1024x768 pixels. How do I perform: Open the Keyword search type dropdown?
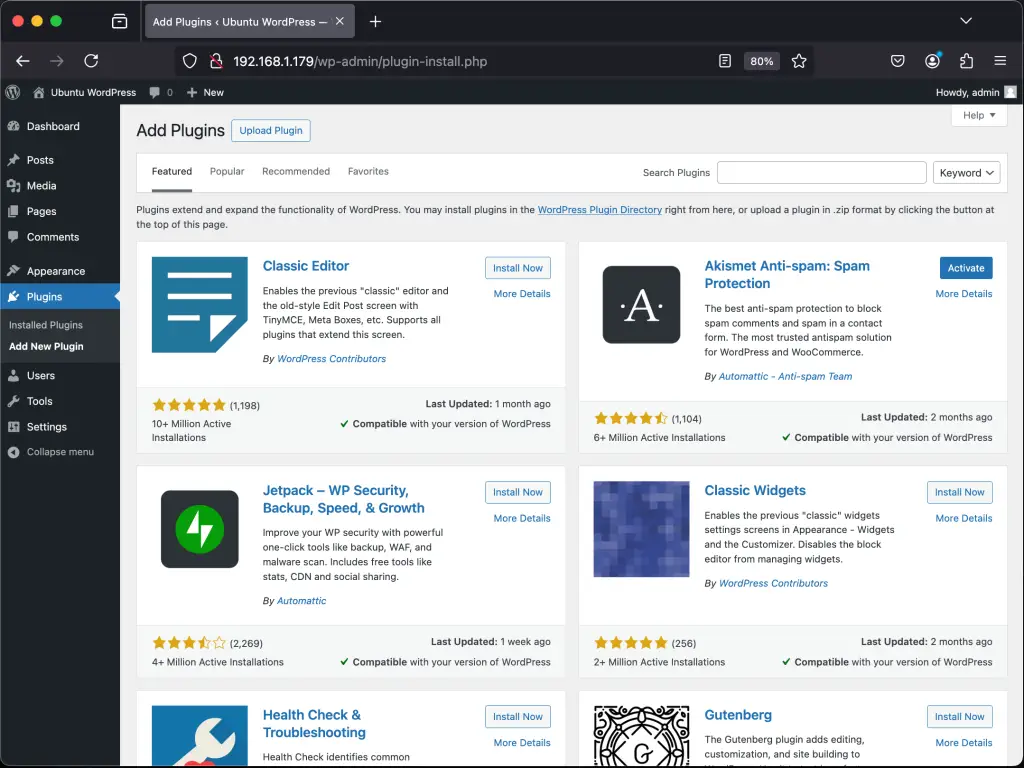click(x=966, y=172)
